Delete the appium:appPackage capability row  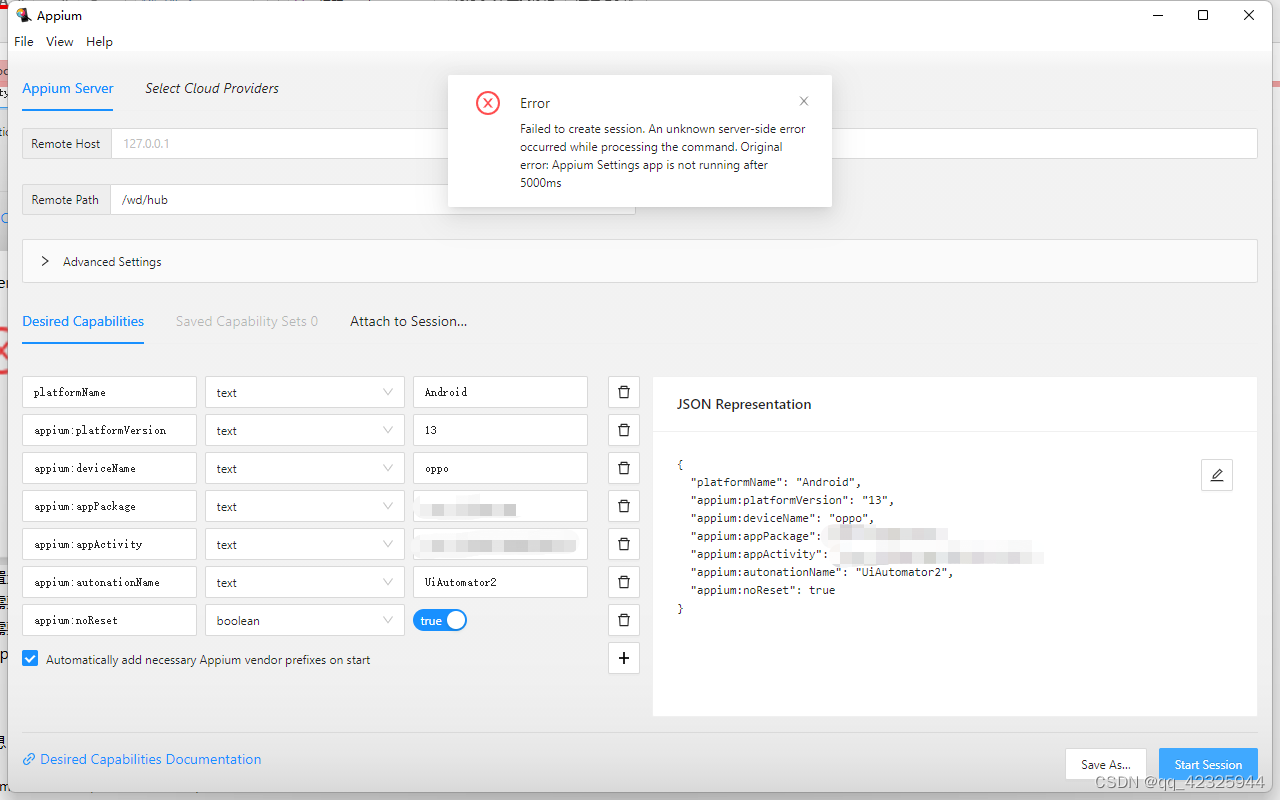[624, 506]
